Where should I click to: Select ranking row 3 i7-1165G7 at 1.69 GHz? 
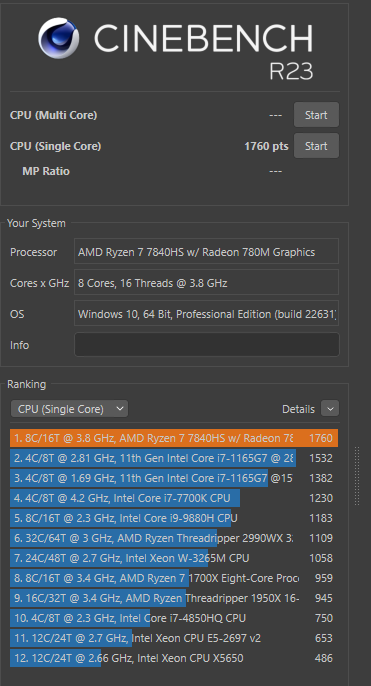pos(174,478)
